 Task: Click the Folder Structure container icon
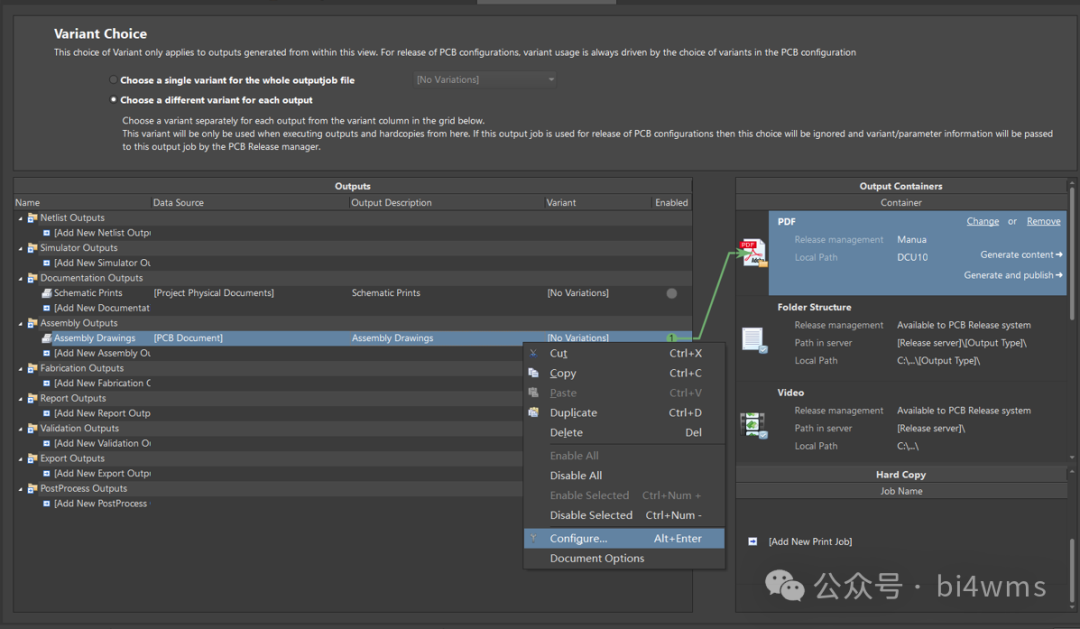tap(753, 340)
